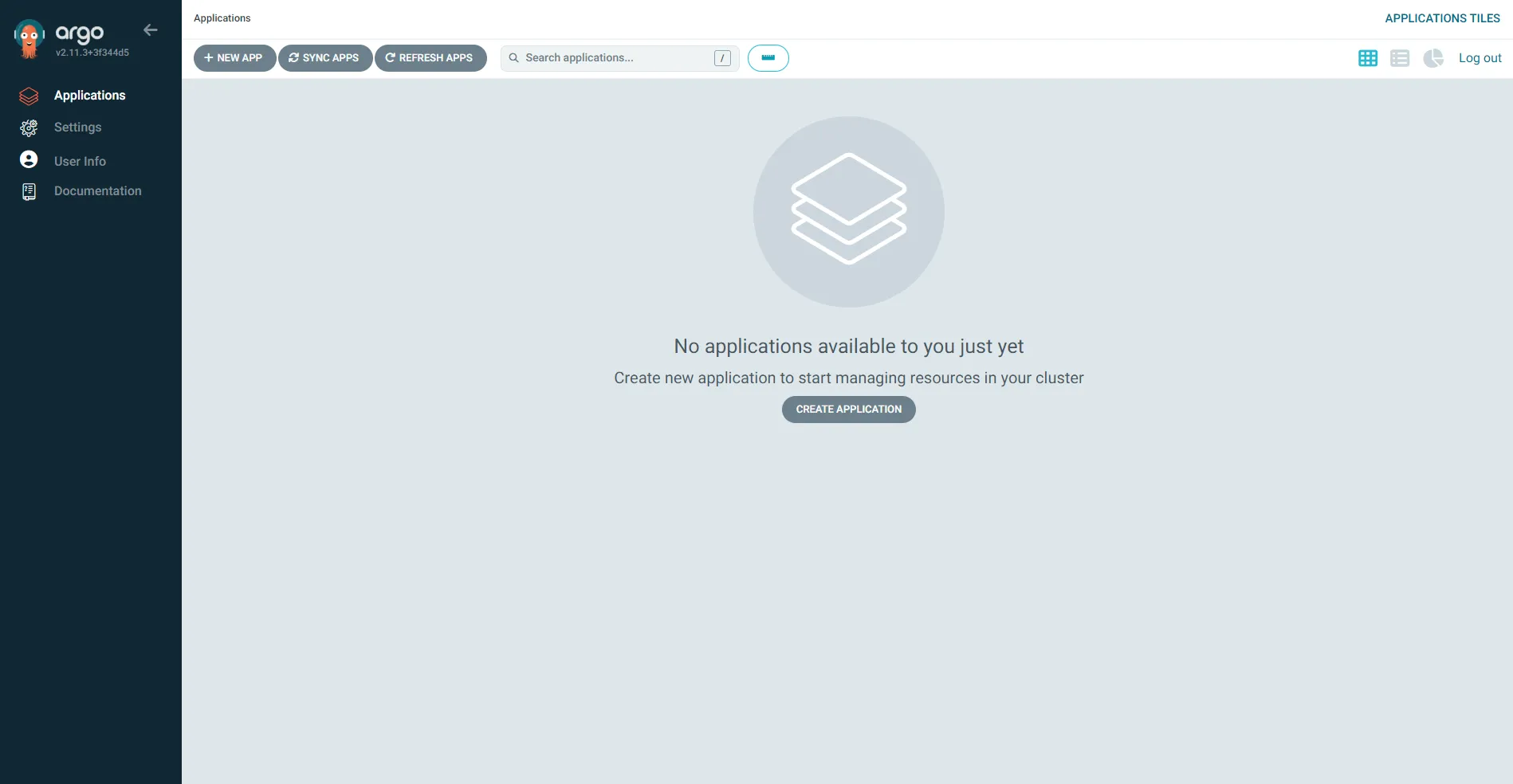This screenshot has height=784, width=1513.
Task: Switch to tiles view with the grid icon
Action: point(1367,57)
